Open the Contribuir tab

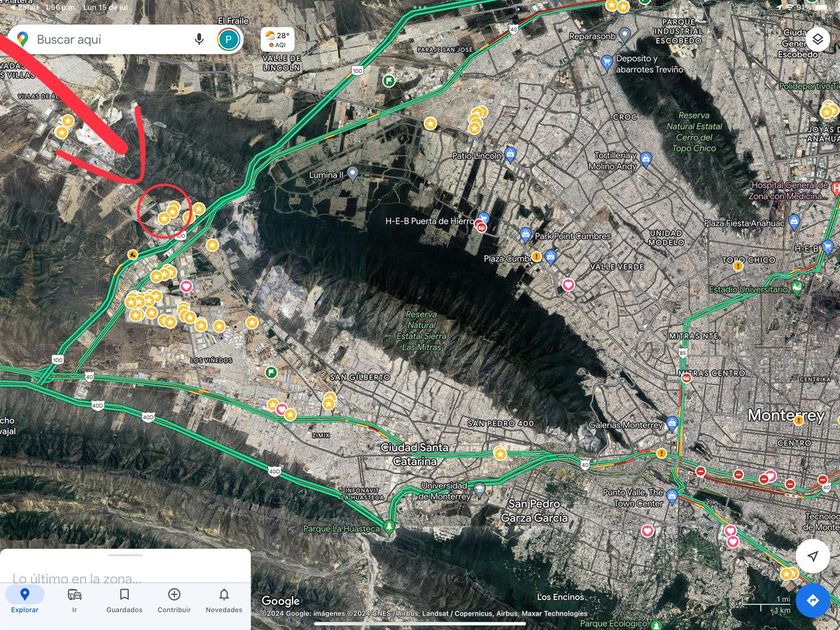coord(174,600)
